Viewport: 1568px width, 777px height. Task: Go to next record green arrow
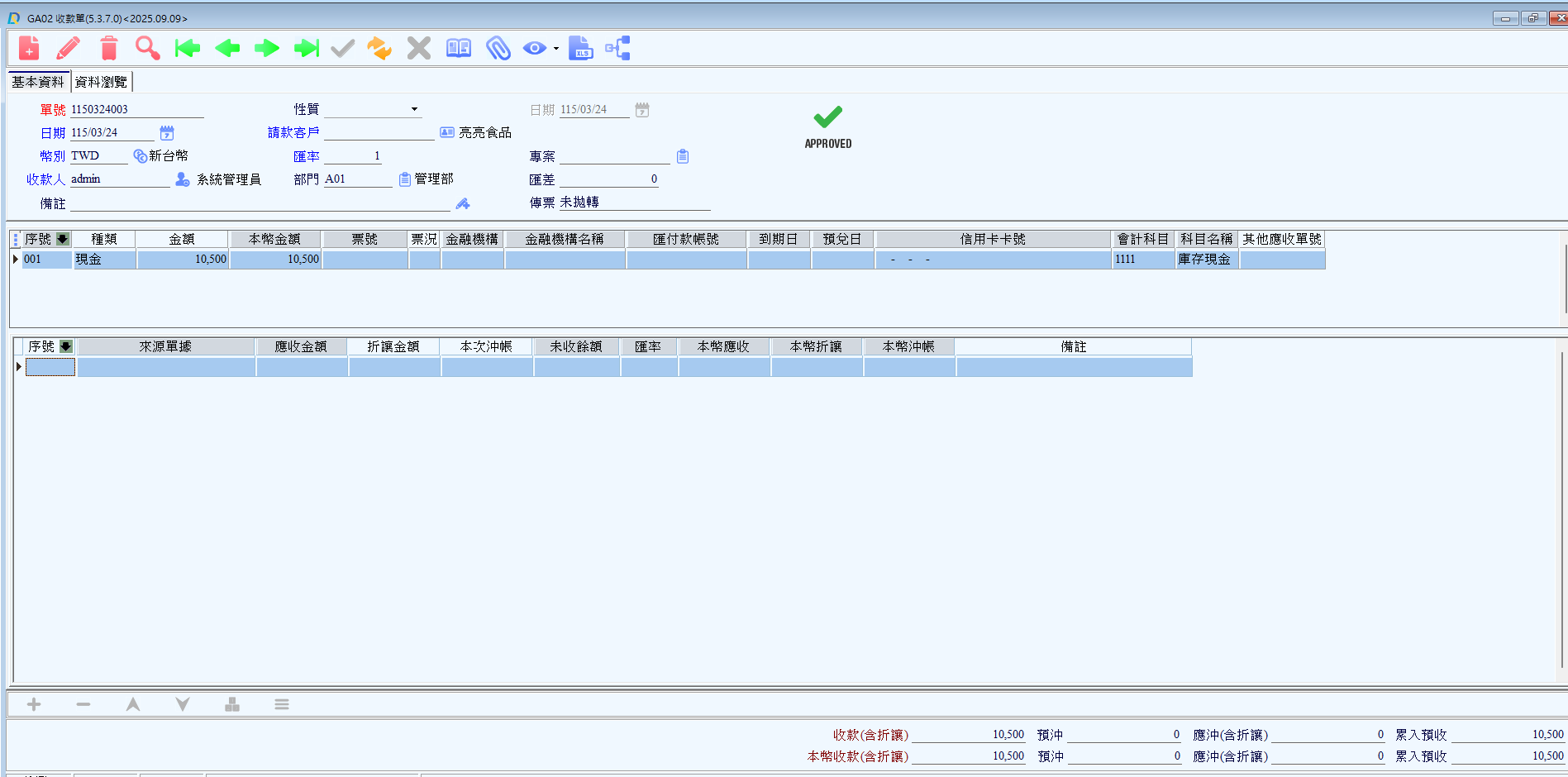(267, 49)
